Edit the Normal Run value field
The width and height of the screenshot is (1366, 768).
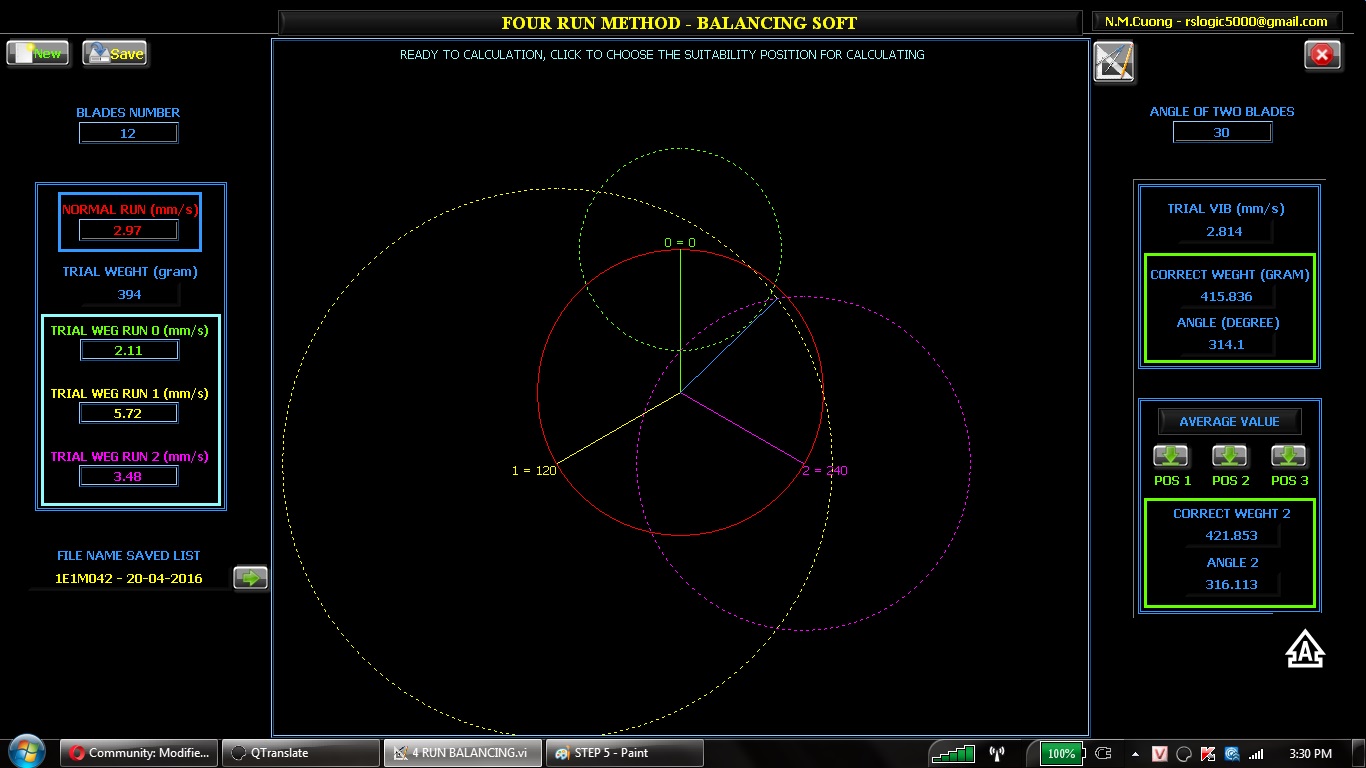pyautogui.click(x=128, y=230)
